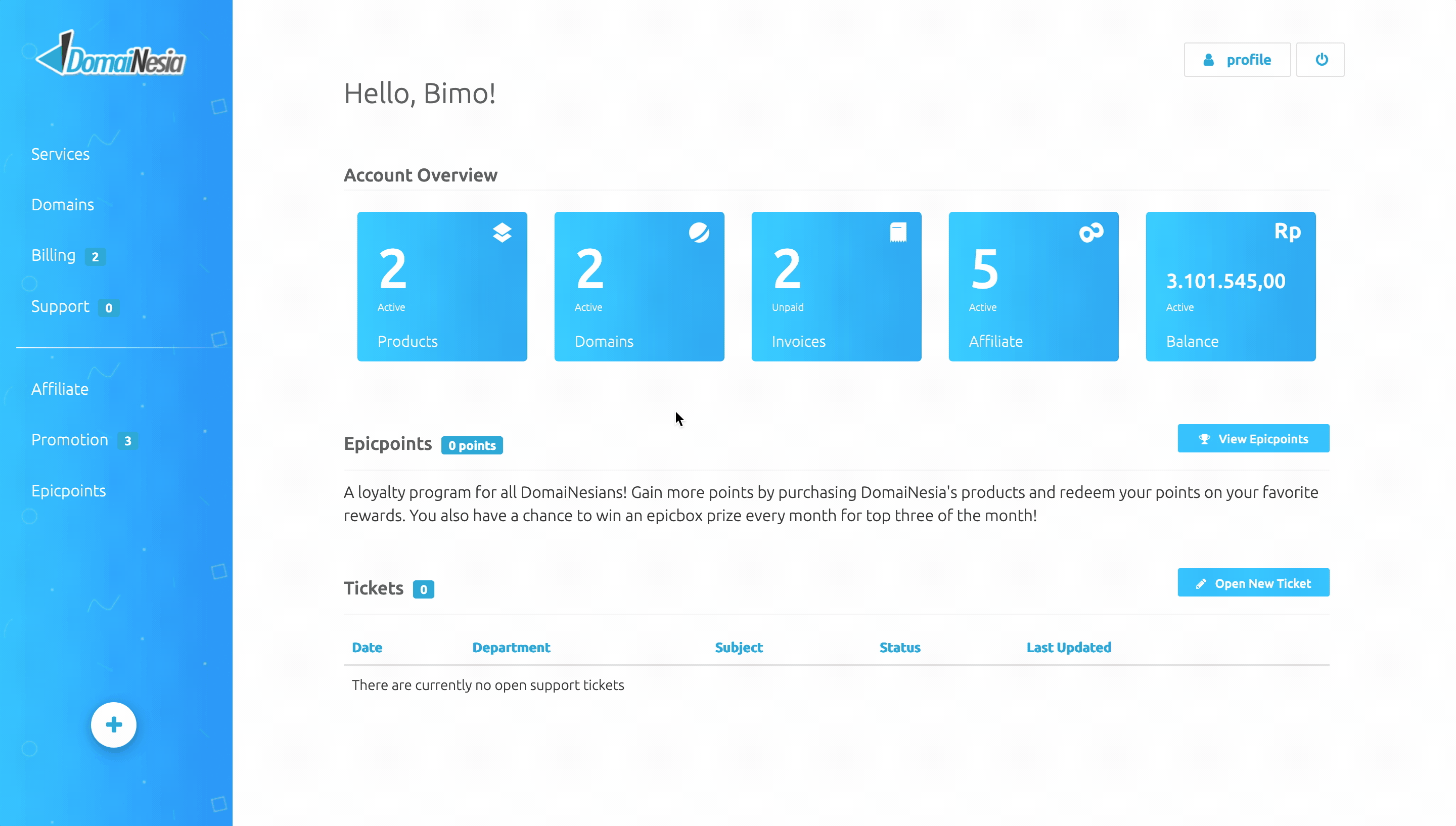
Task: Click the round plus button in sidebar
Action: tap(113, 724)
